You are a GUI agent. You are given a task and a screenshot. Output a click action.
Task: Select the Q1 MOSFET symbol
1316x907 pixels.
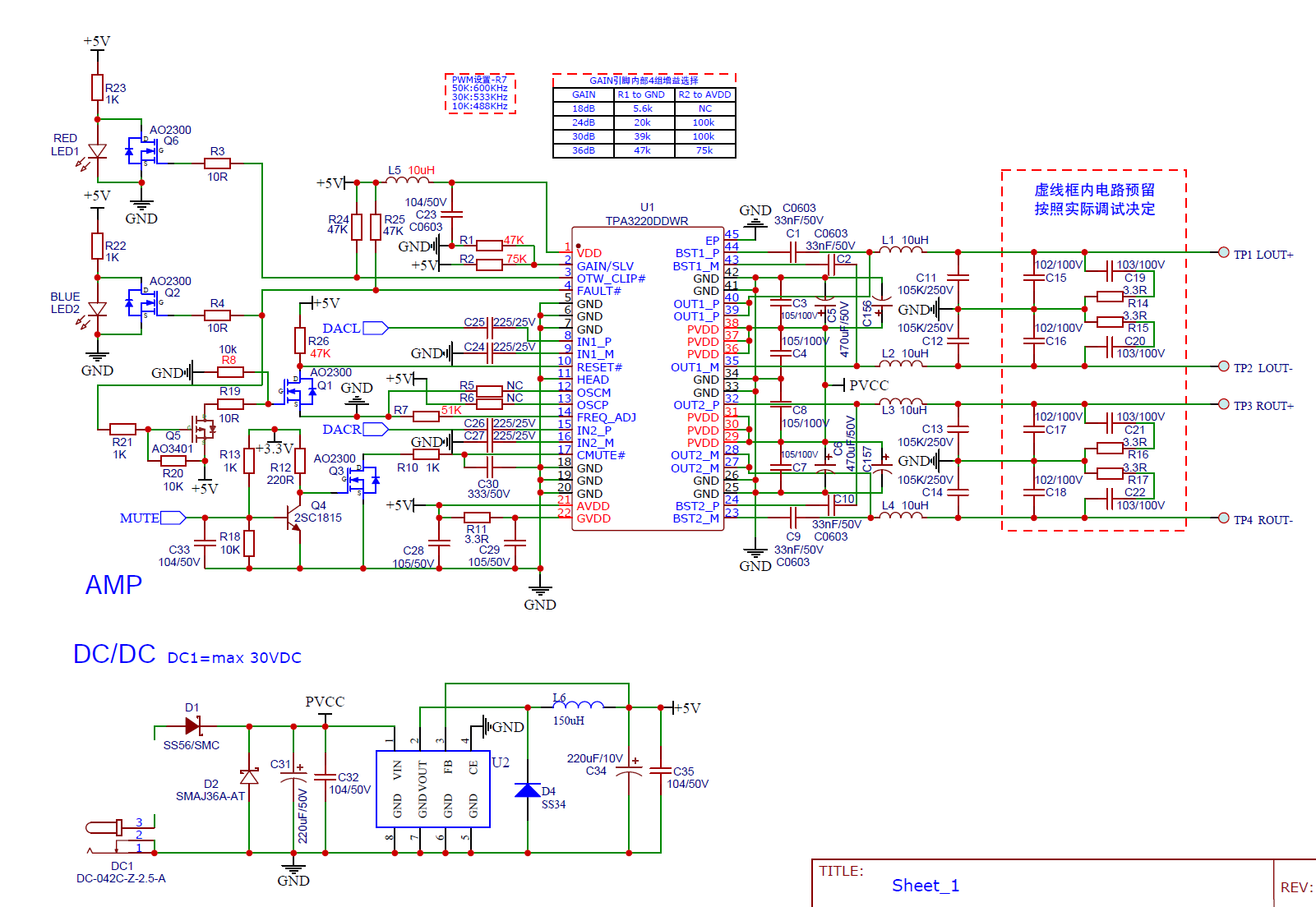point(298,391)
